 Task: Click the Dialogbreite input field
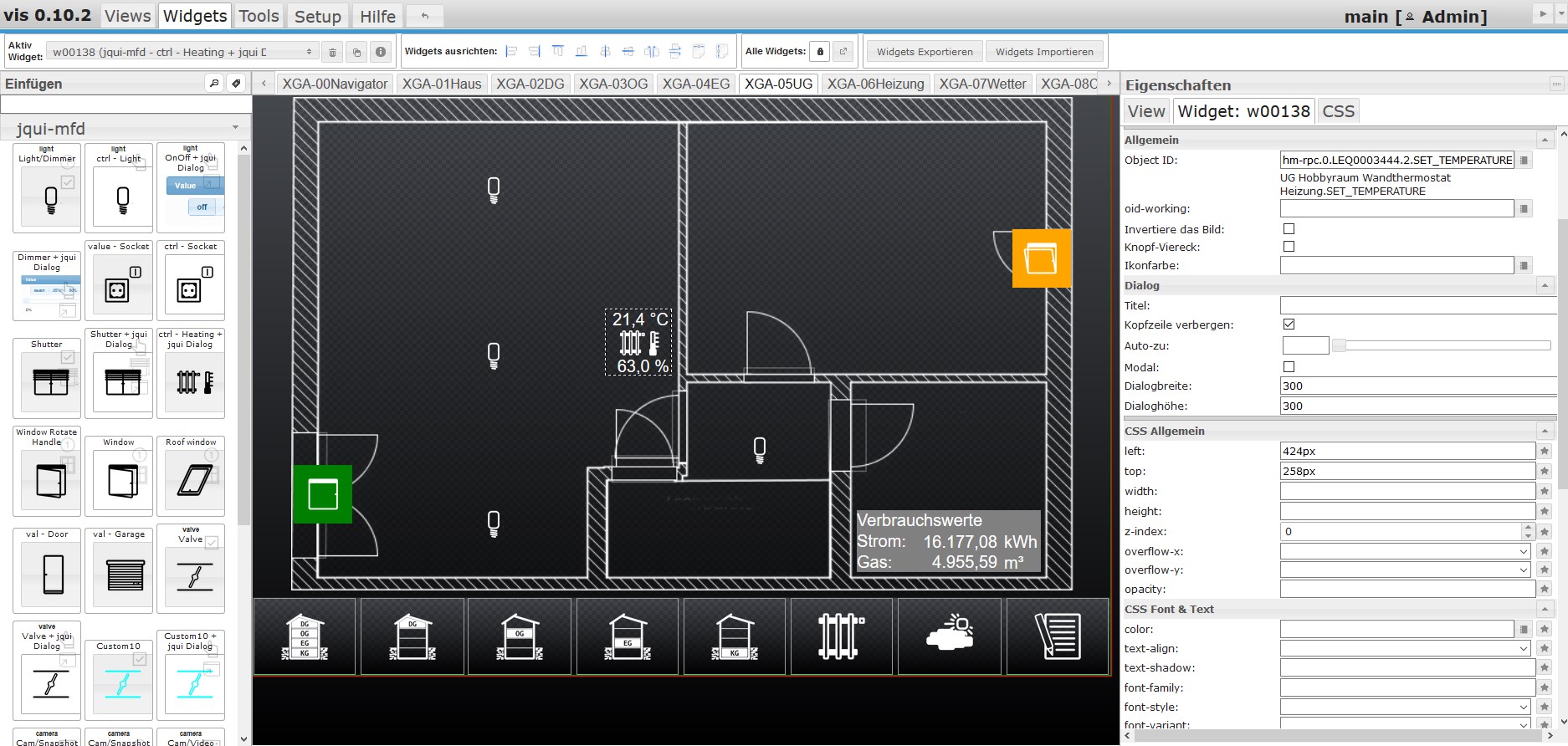pos(1414,386)
